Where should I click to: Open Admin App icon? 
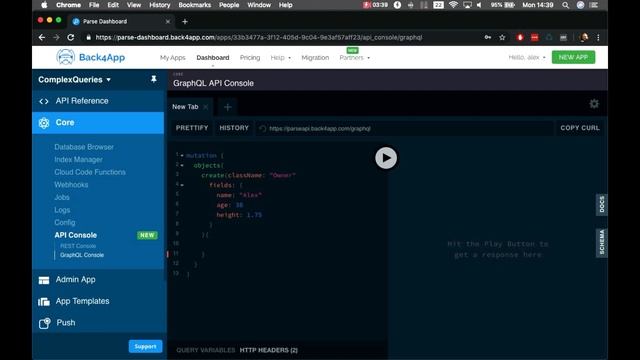44,280
